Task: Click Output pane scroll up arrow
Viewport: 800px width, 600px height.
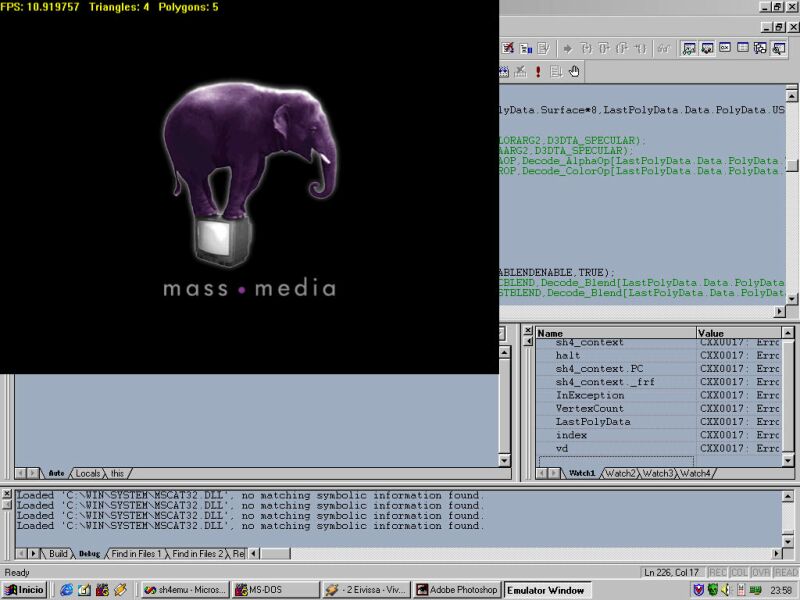Action: (x=788, y=496)
